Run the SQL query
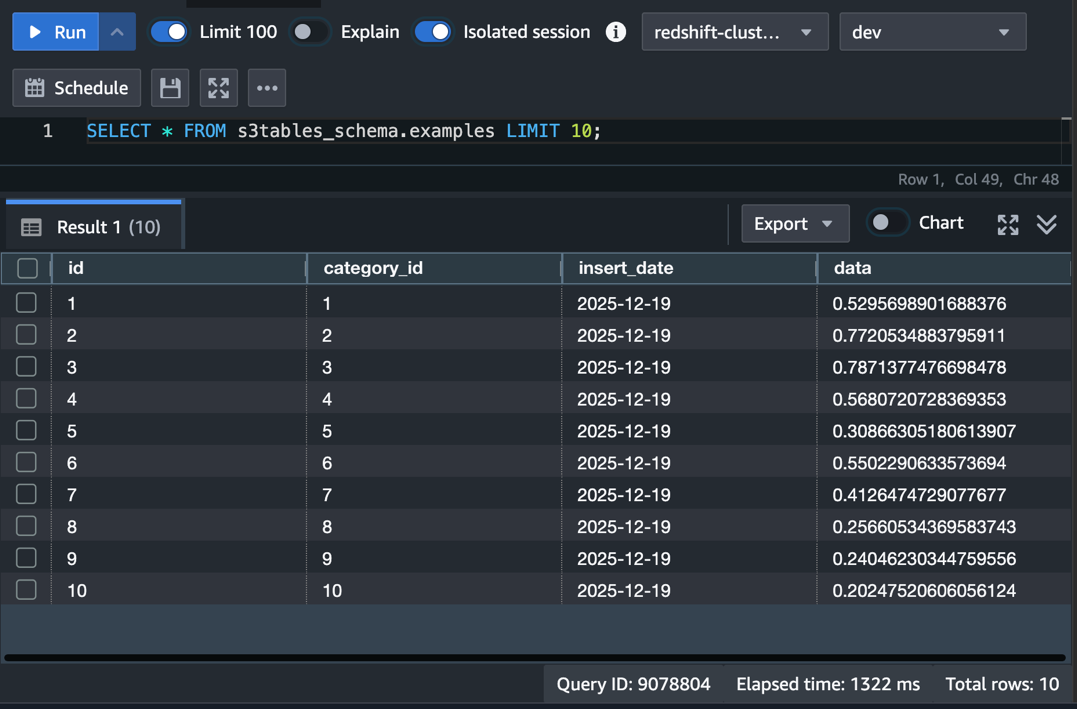Viewport: 1077px width, 709px height. point(56,32)
